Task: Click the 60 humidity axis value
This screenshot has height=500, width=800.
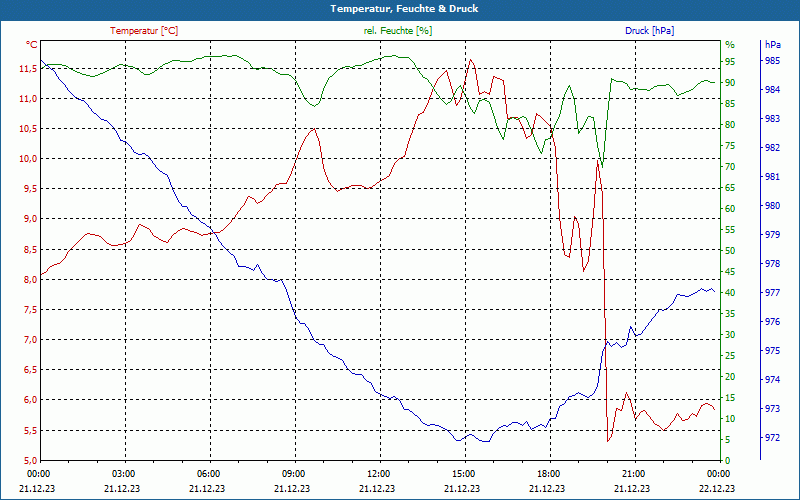Action: [x=730, y=209]
